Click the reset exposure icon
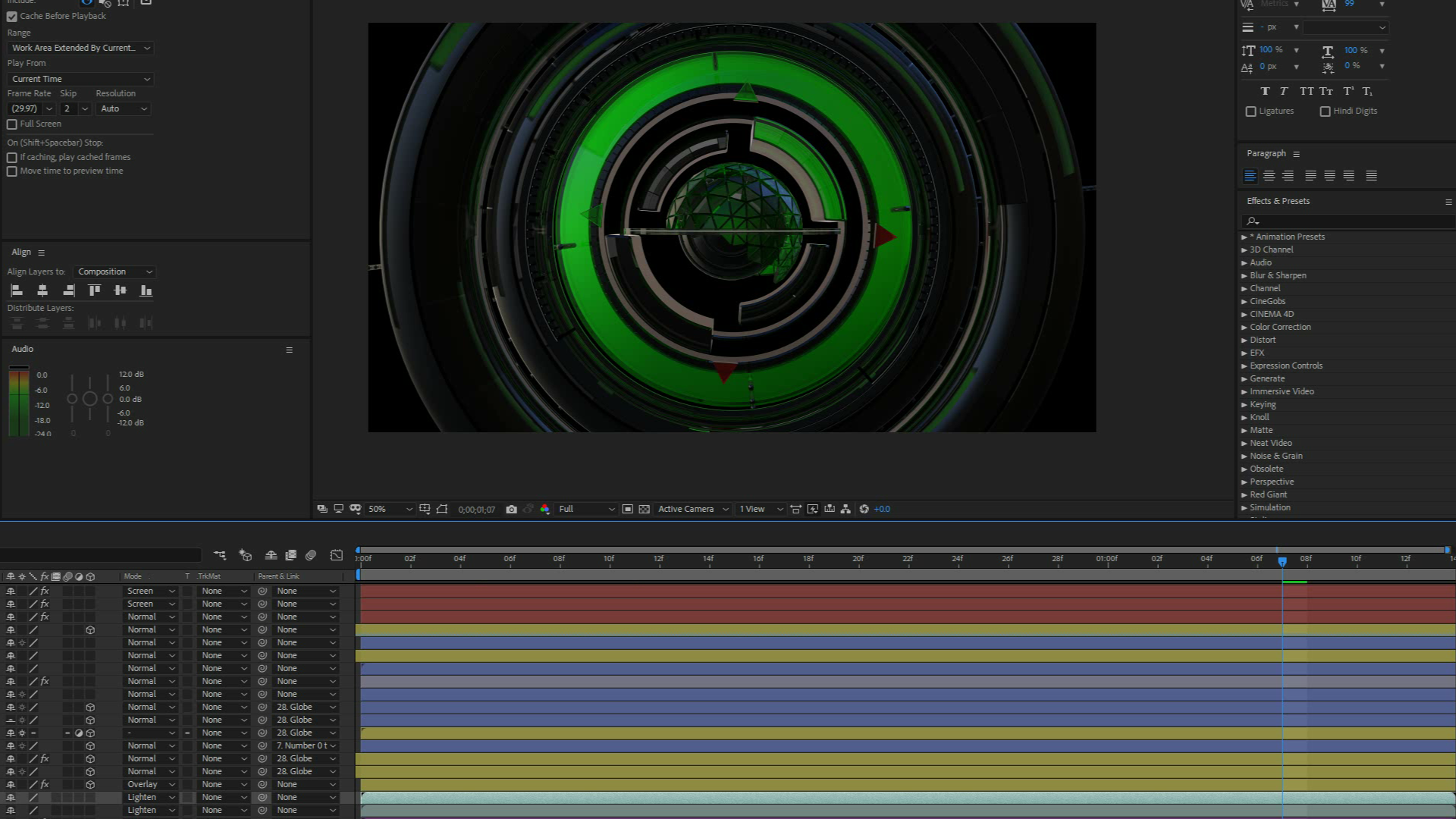 tap(864, 510)
